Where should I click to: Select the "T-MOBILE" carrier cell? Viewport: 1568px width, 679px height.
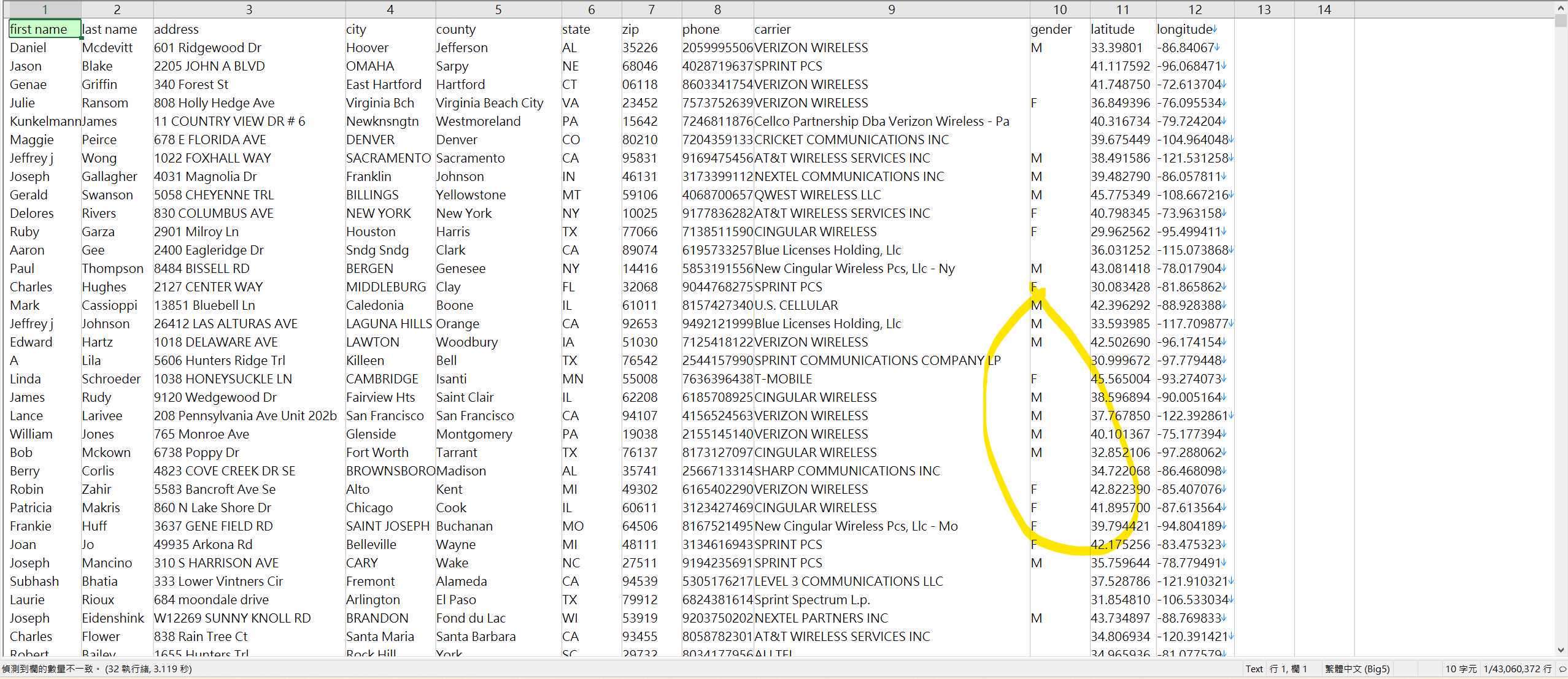coord(892,378)
